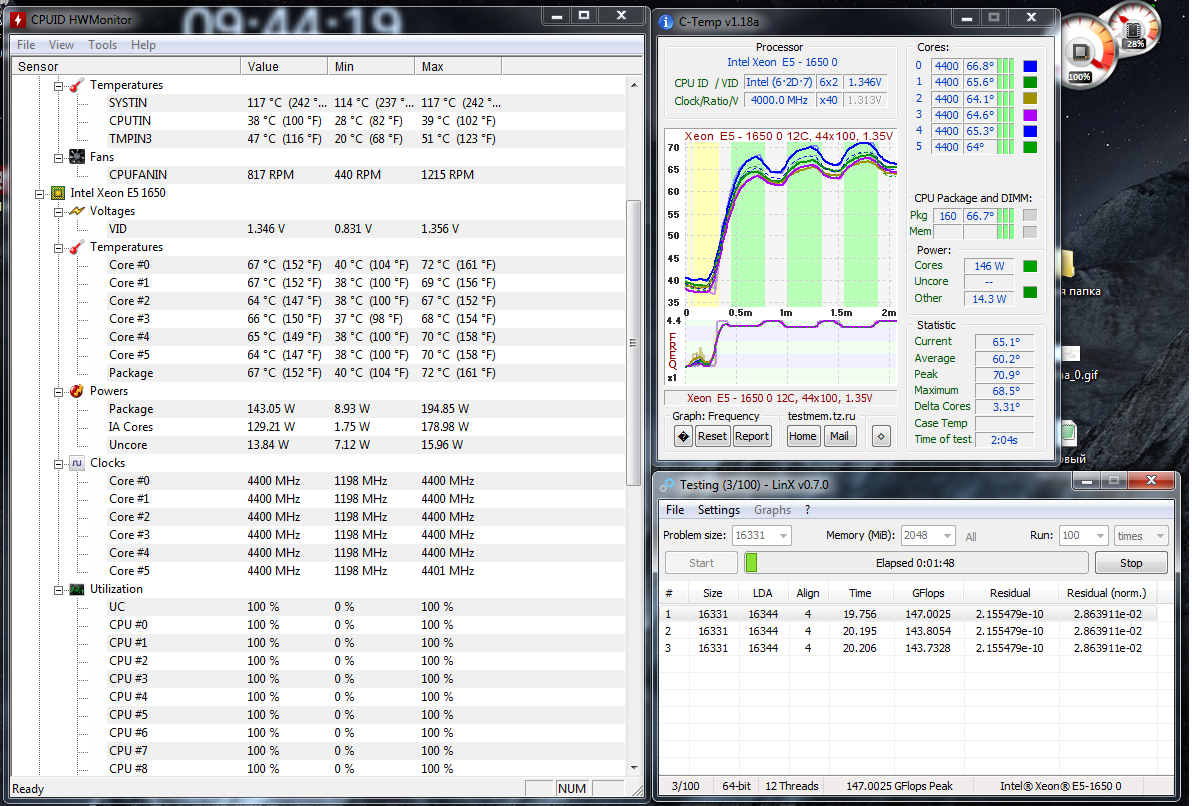
Task: Click the Residual (norm.) column header
Action: (x=1107, y=594)
